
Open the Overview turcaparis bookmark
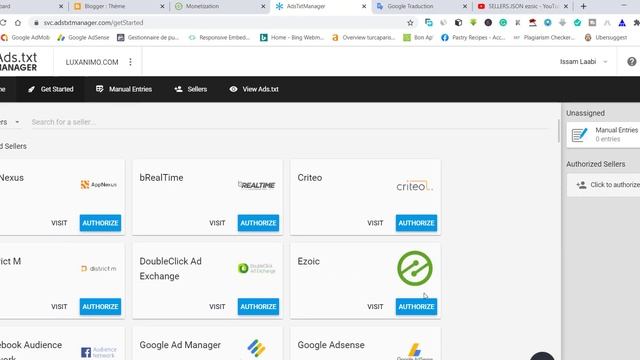tap(363, 38)
